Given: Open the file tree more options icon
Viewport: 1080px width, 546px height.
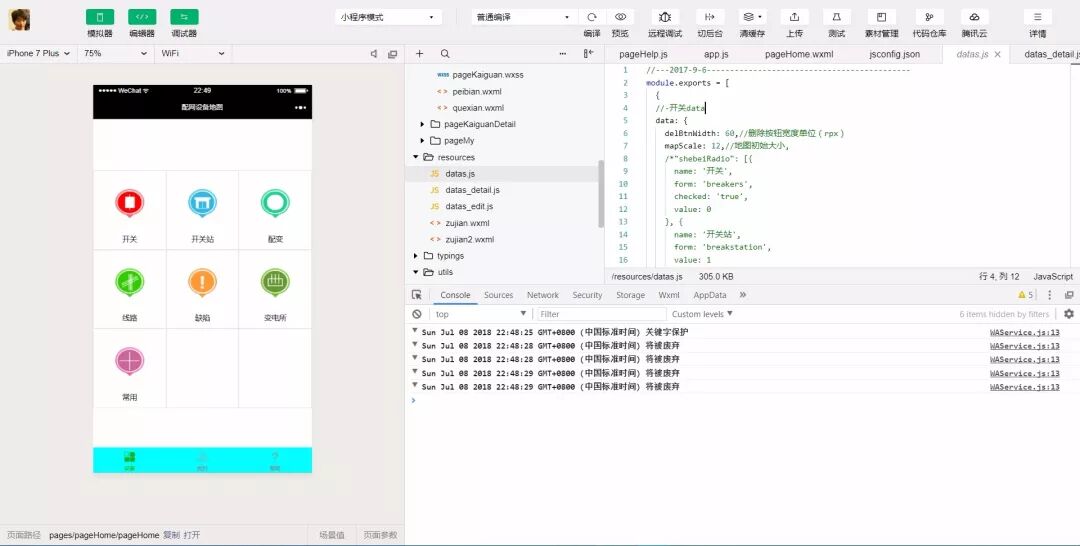Looking at the screenshot, I should point(563,54).
